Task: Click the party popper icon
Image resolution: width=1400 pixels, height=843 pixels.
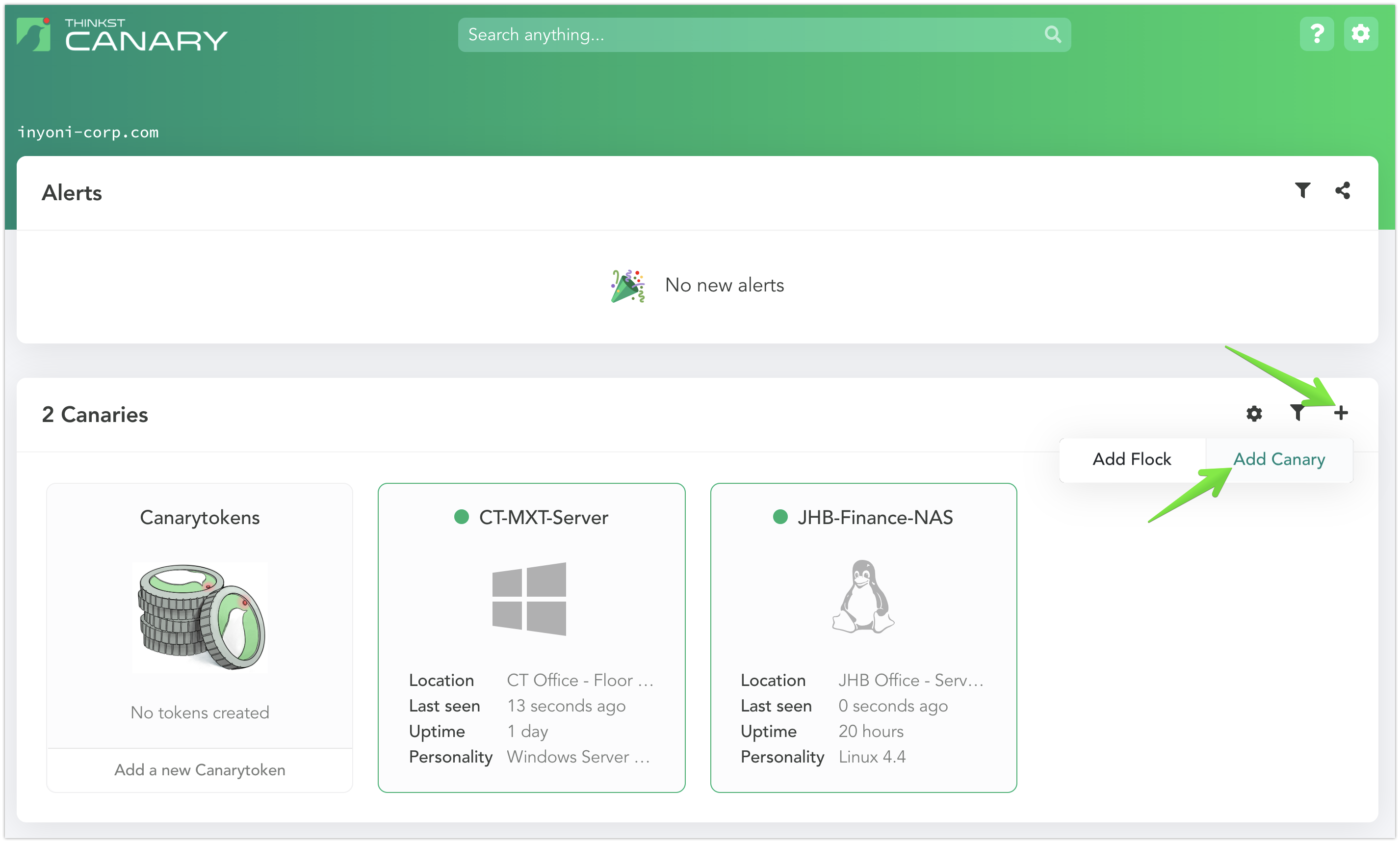Action: tap(627, 286)
